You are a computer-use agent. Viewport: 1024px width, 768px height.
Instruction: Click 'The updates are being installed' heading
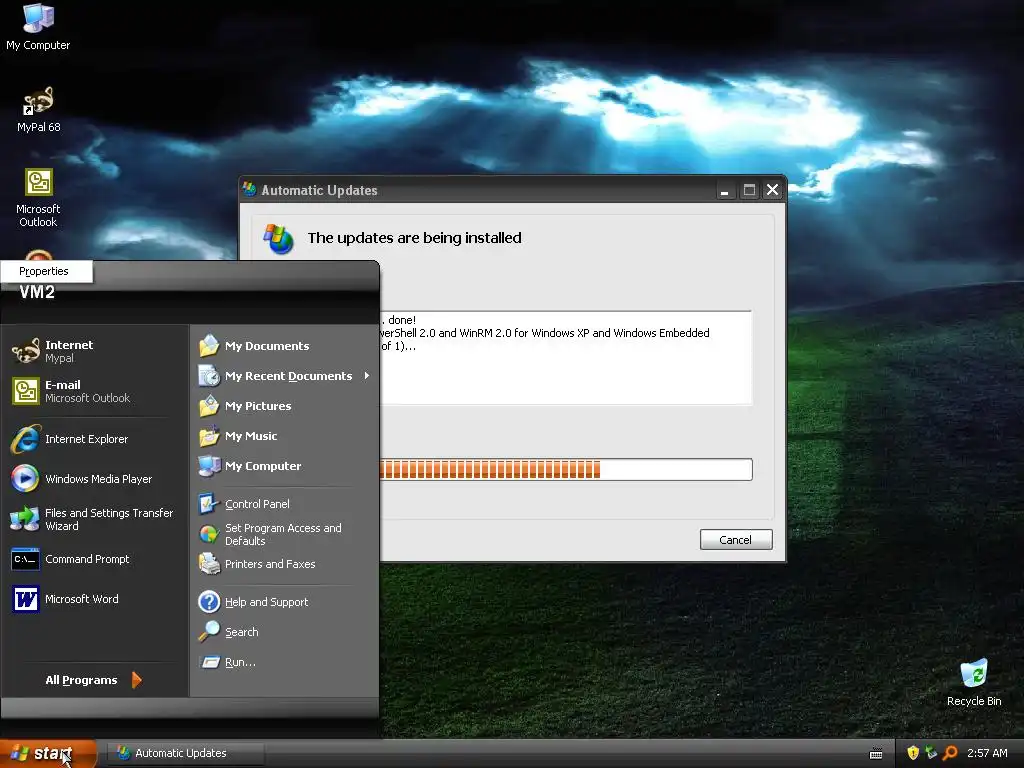coord(415,238)
